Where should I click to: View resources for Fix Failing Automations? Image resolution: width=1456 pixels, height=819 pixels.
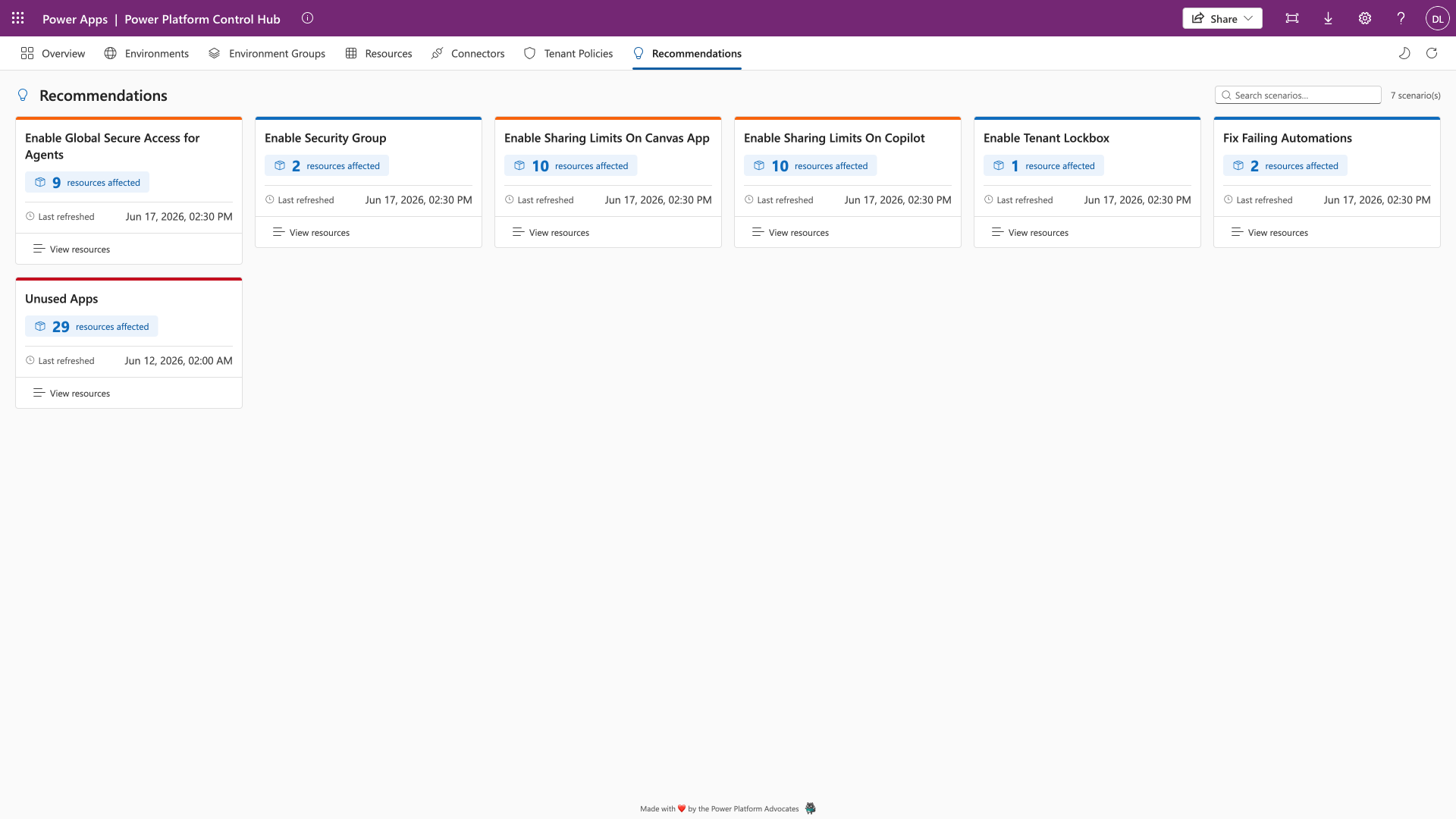(x=1270, y=232)
